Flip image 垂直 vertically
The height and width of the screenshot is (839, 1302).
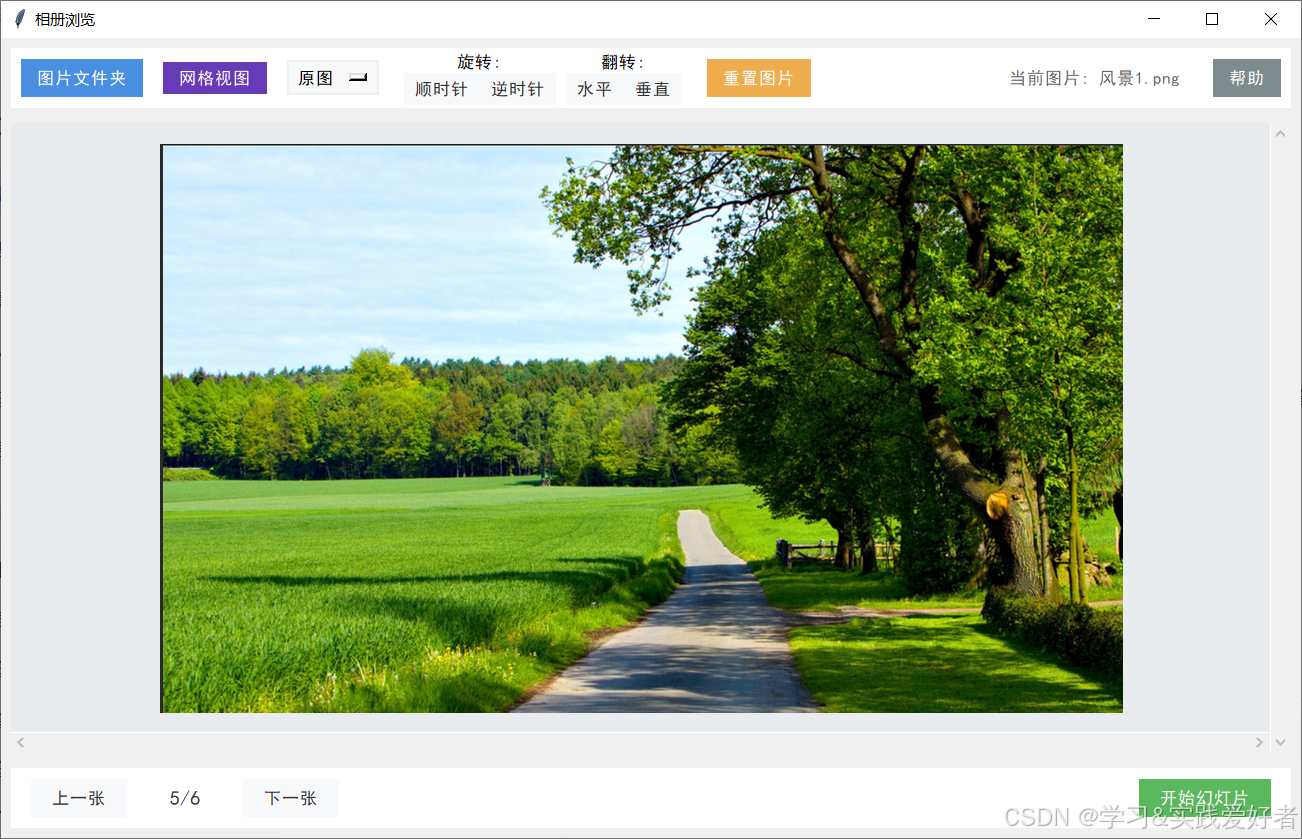[653, 89]
